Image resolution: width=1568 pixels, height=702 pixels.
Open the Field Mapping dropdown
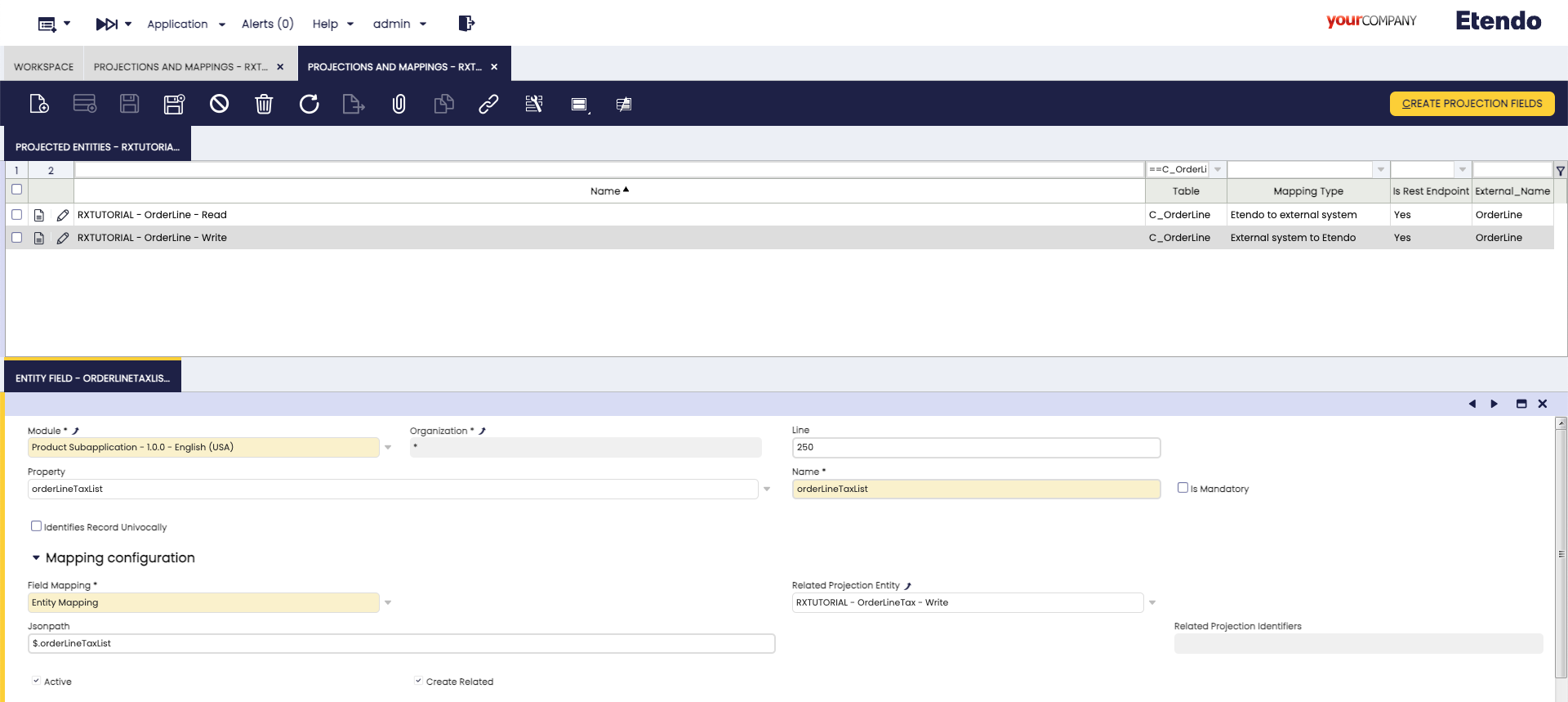click(388, 602)
